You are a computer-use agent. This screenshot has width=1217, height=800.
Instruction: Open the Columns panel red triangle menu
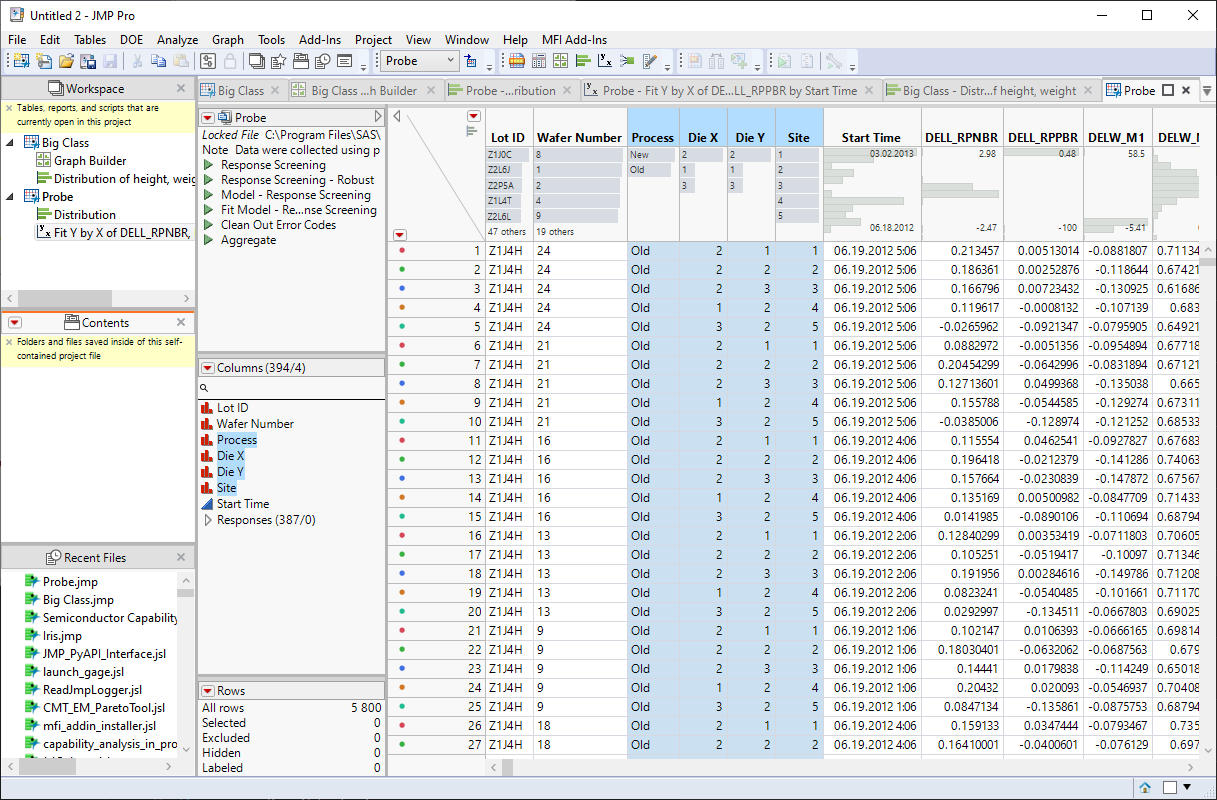207,368
